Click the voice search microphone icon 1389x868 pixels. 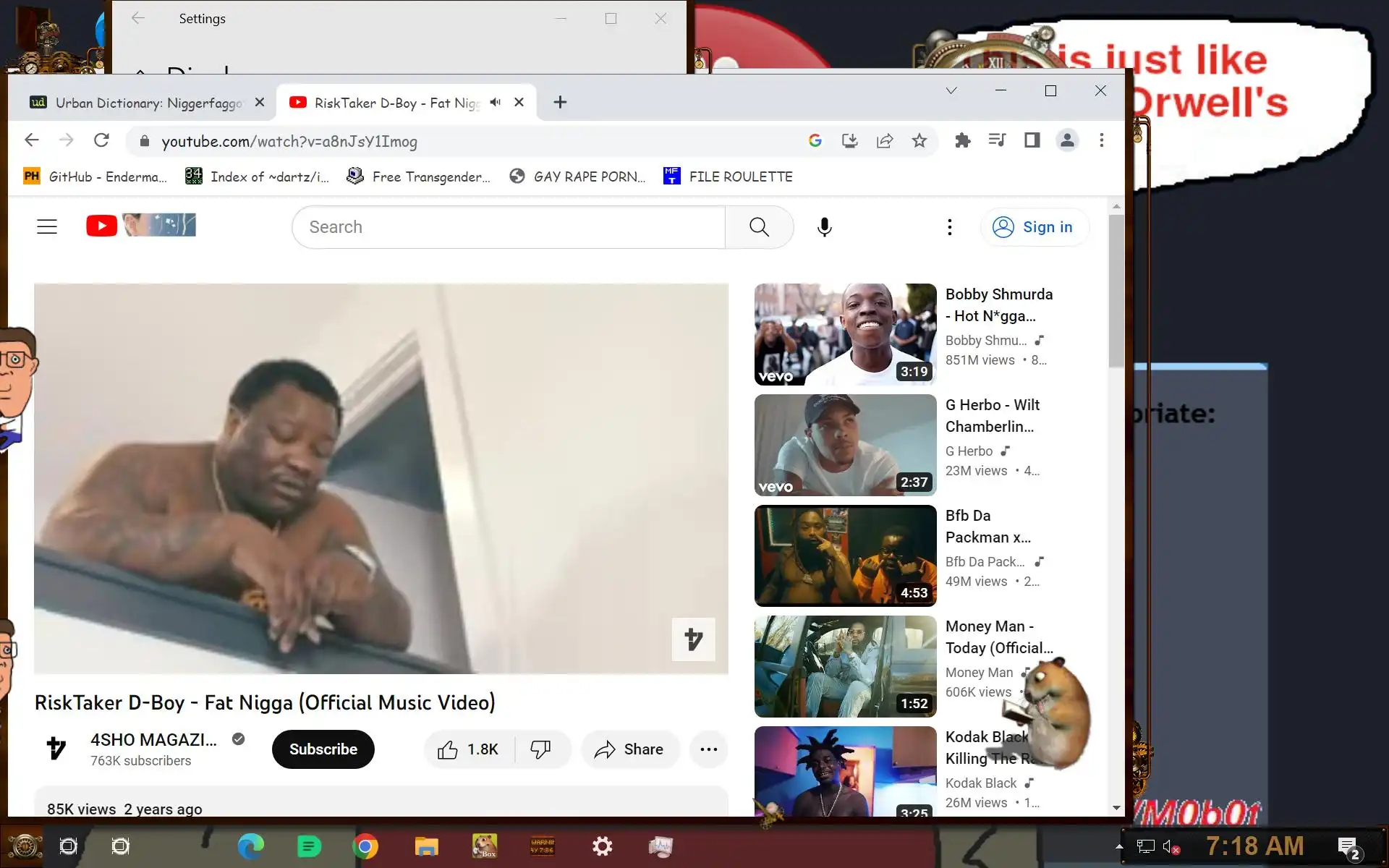coord(824,227)
